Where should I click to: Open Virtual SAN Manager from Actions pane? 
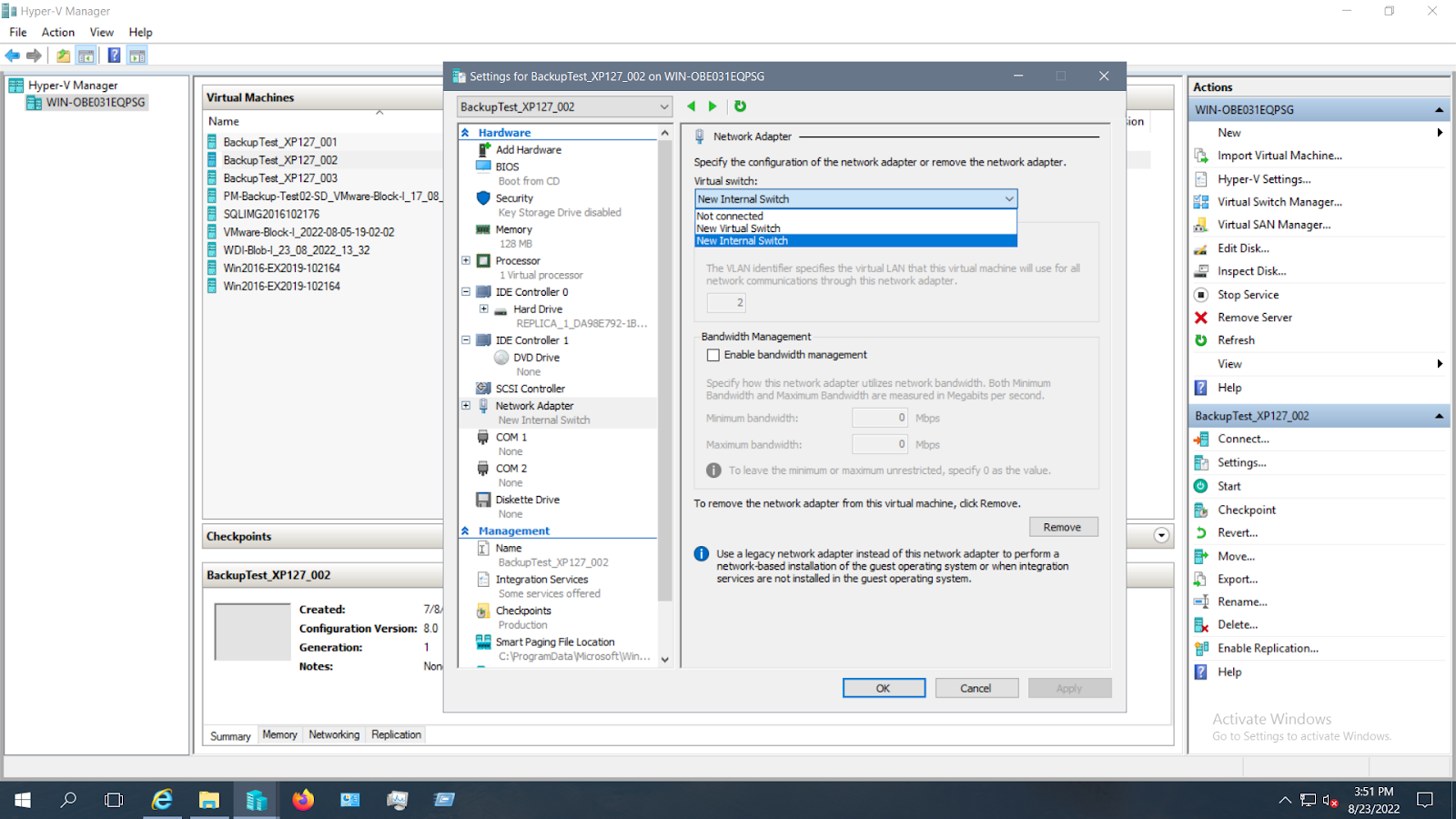pos(1274,225)
